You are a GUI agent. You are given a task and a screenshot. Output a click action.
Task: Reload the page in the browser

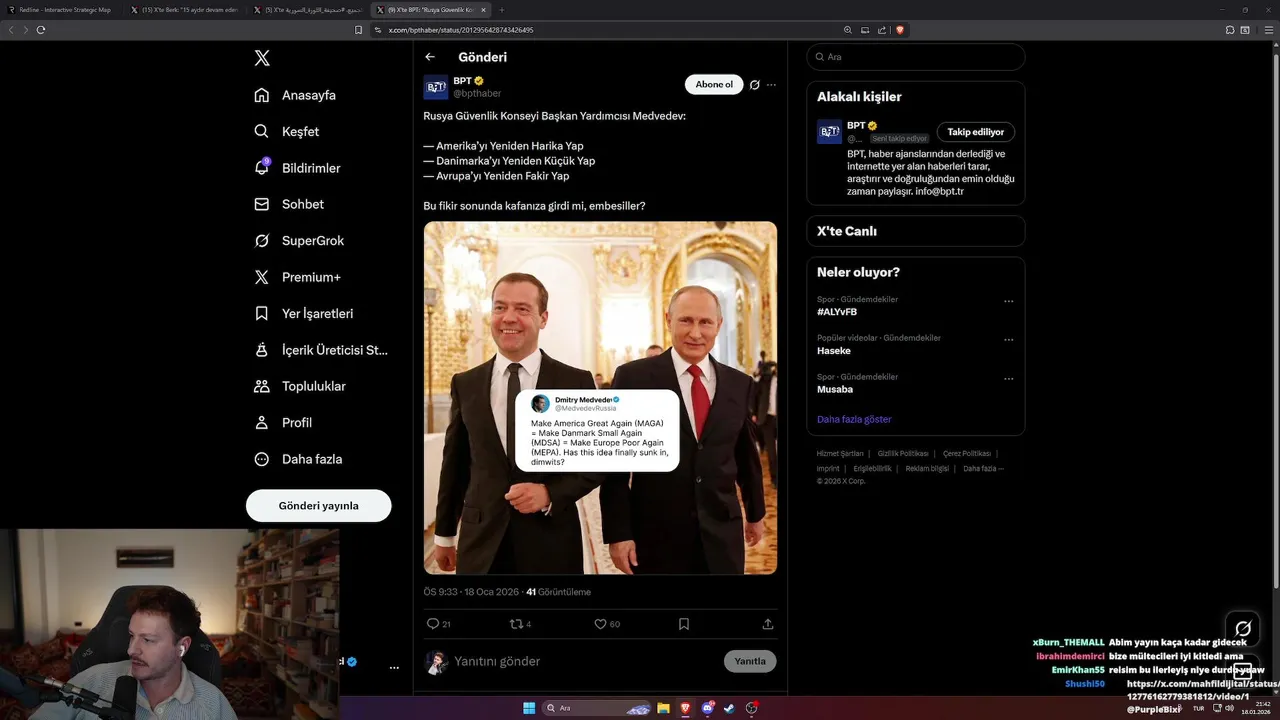tap(41, 30)
